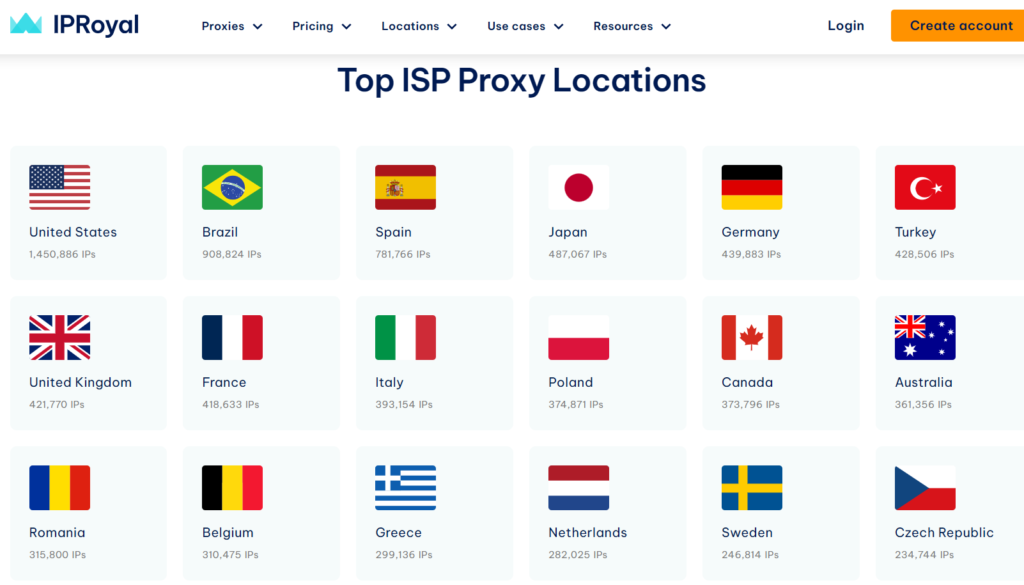Open the Netherlands location link
The height and width of the screenshot is (585, 1024).
[x=588, y=532]
